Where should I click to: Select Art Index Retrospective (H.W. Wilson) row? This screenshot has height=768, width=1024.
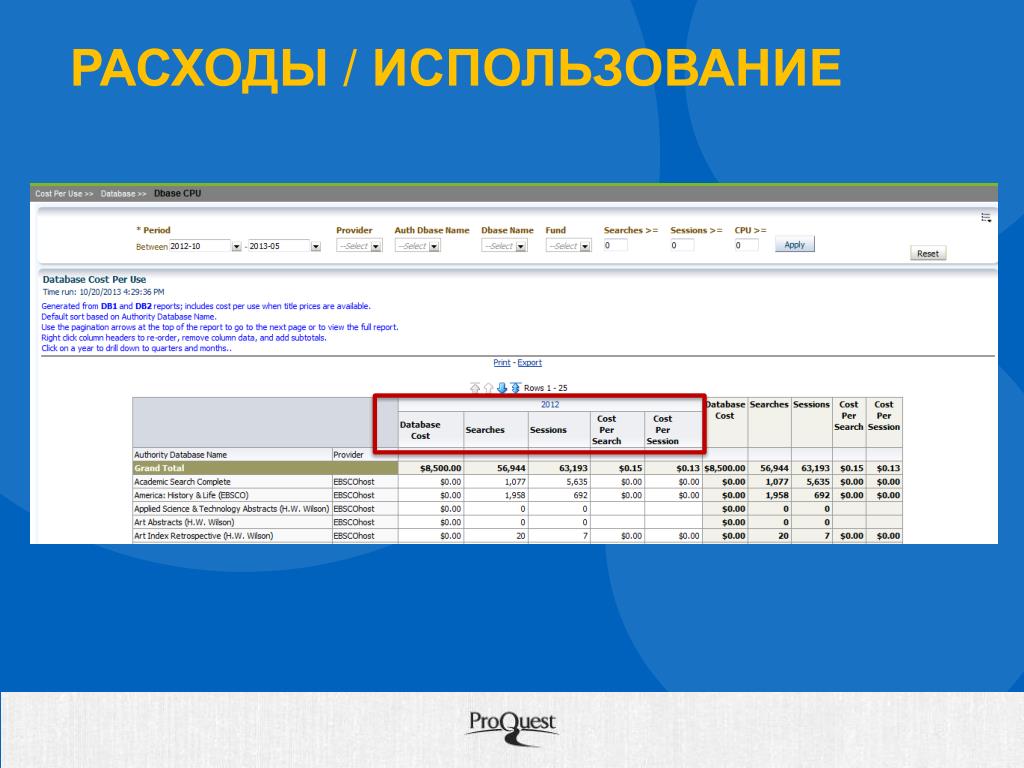coord(204,536)
